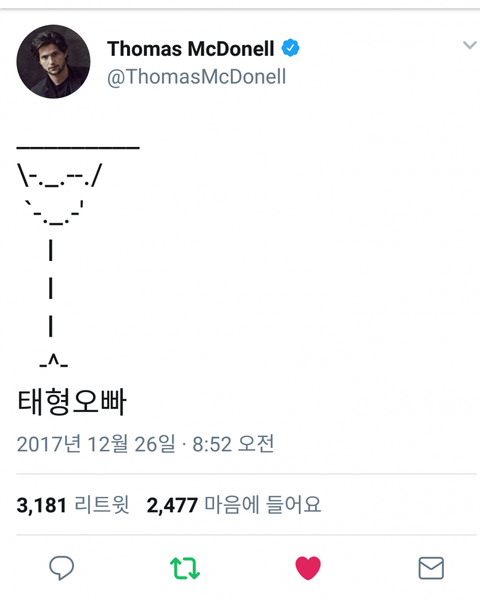Screen dimensions: 480x600
Task: Click the blue verified badge
Action: pos(291,48)
